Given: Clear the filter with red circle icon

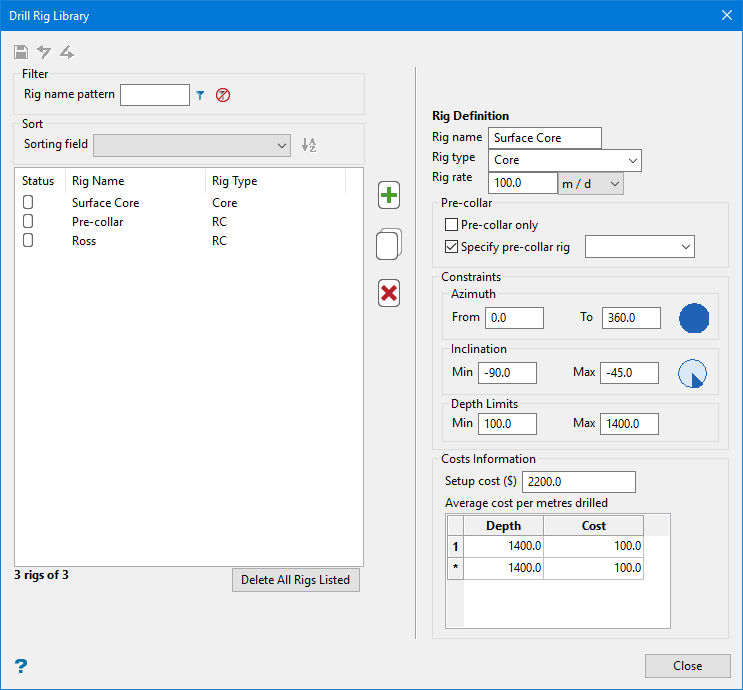Looking at the screenshot, I should 223,95.
